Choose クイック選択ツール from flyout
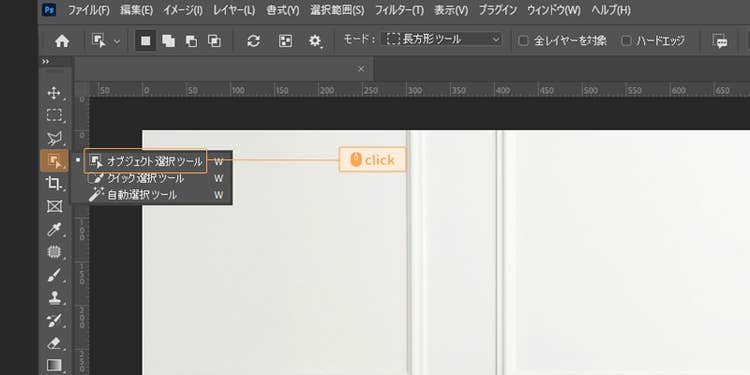Image resolution: width=750 pixels, height=375 pixels. coord(152,178)
